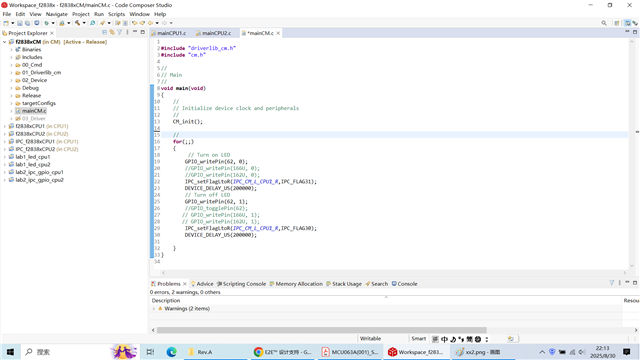
Task: Open the notification center icon
Action: click(627, 352)
